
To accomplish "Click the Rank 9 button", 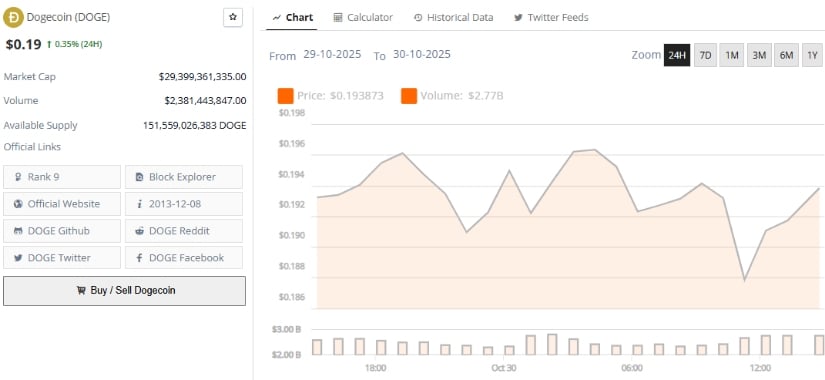I will [x=62, y=177].
